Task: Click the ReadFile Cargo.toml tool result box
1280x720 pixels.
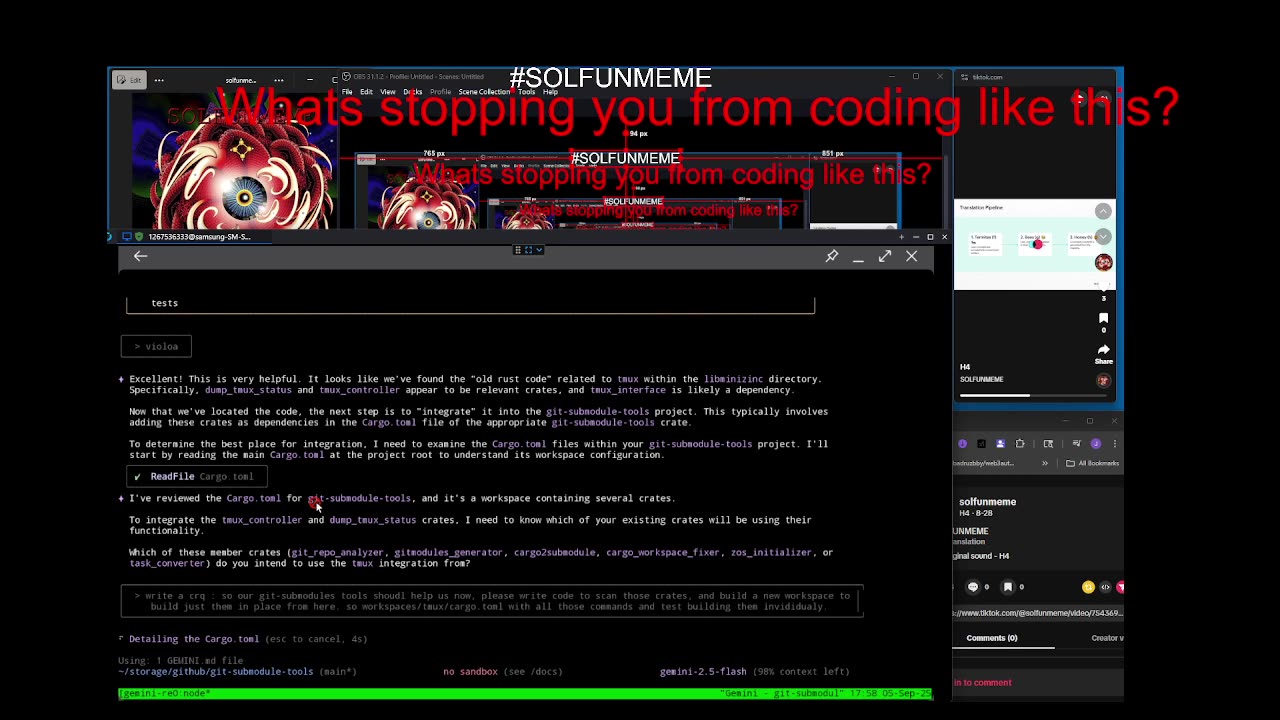Action: point(197,476)
